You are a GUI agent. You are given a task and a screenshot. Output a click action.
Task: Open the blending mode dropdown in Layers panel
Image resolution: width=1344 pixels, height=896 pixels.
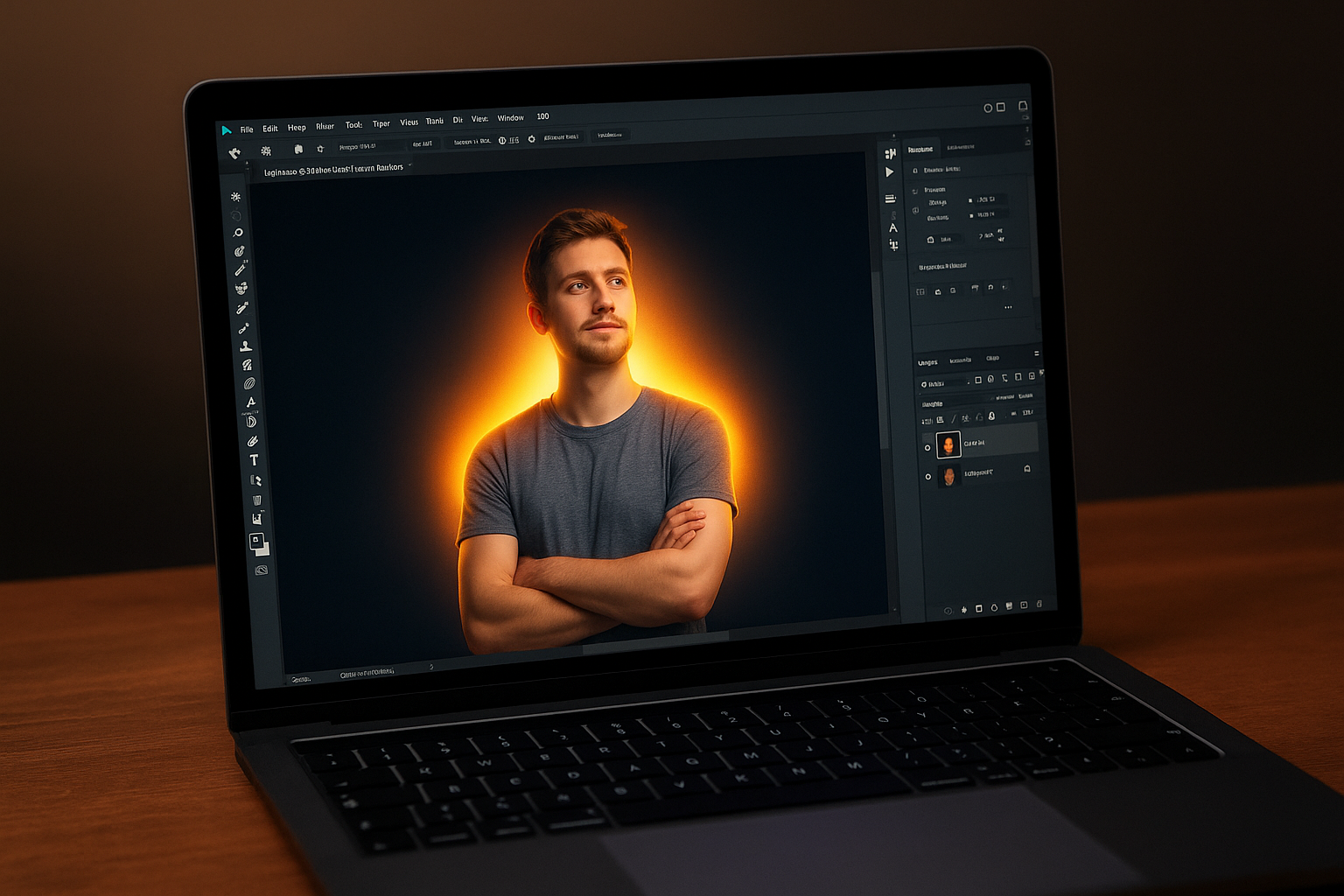940,403
